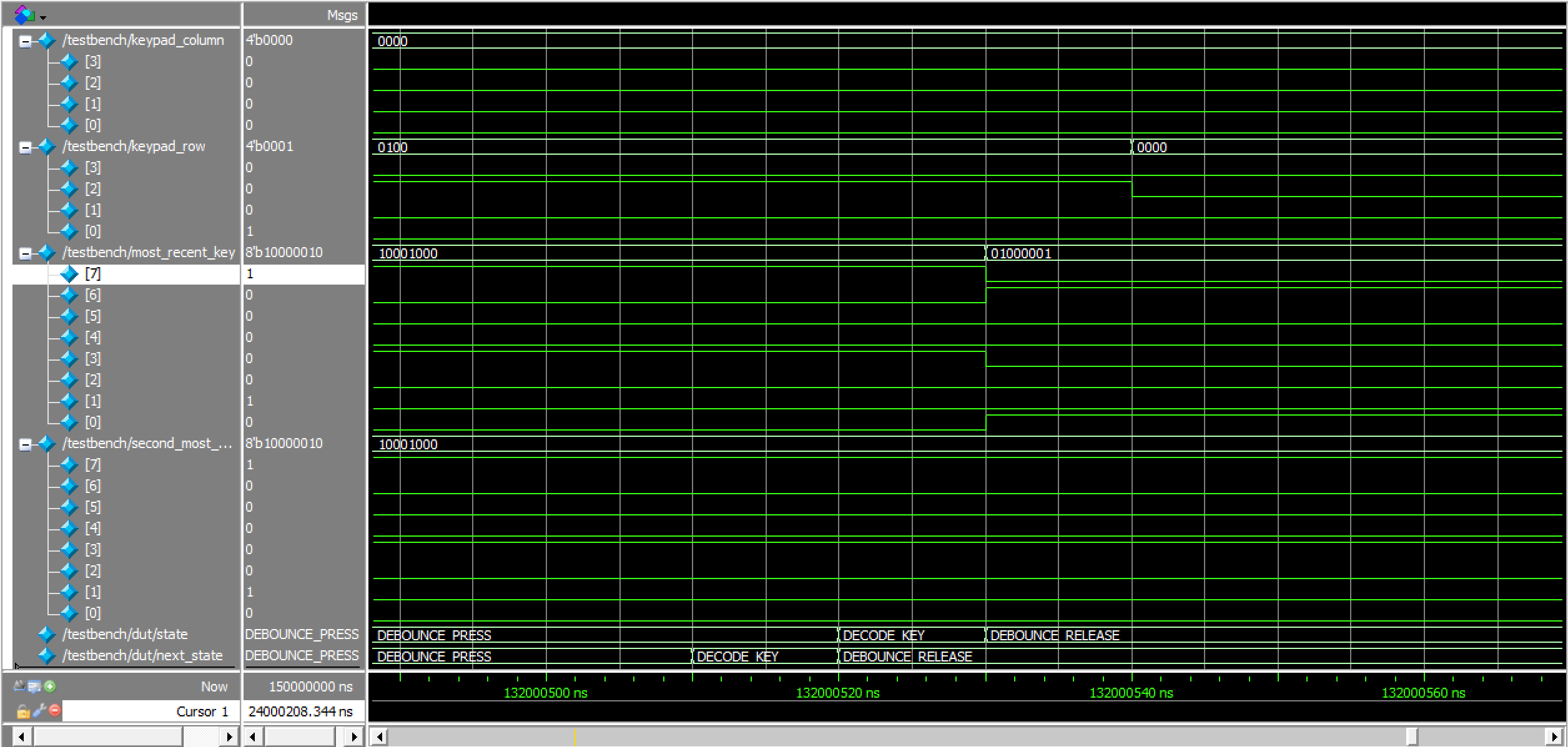Open cursor properties with wrench icon
1568x747 pixels.
[x=39, y=711]
